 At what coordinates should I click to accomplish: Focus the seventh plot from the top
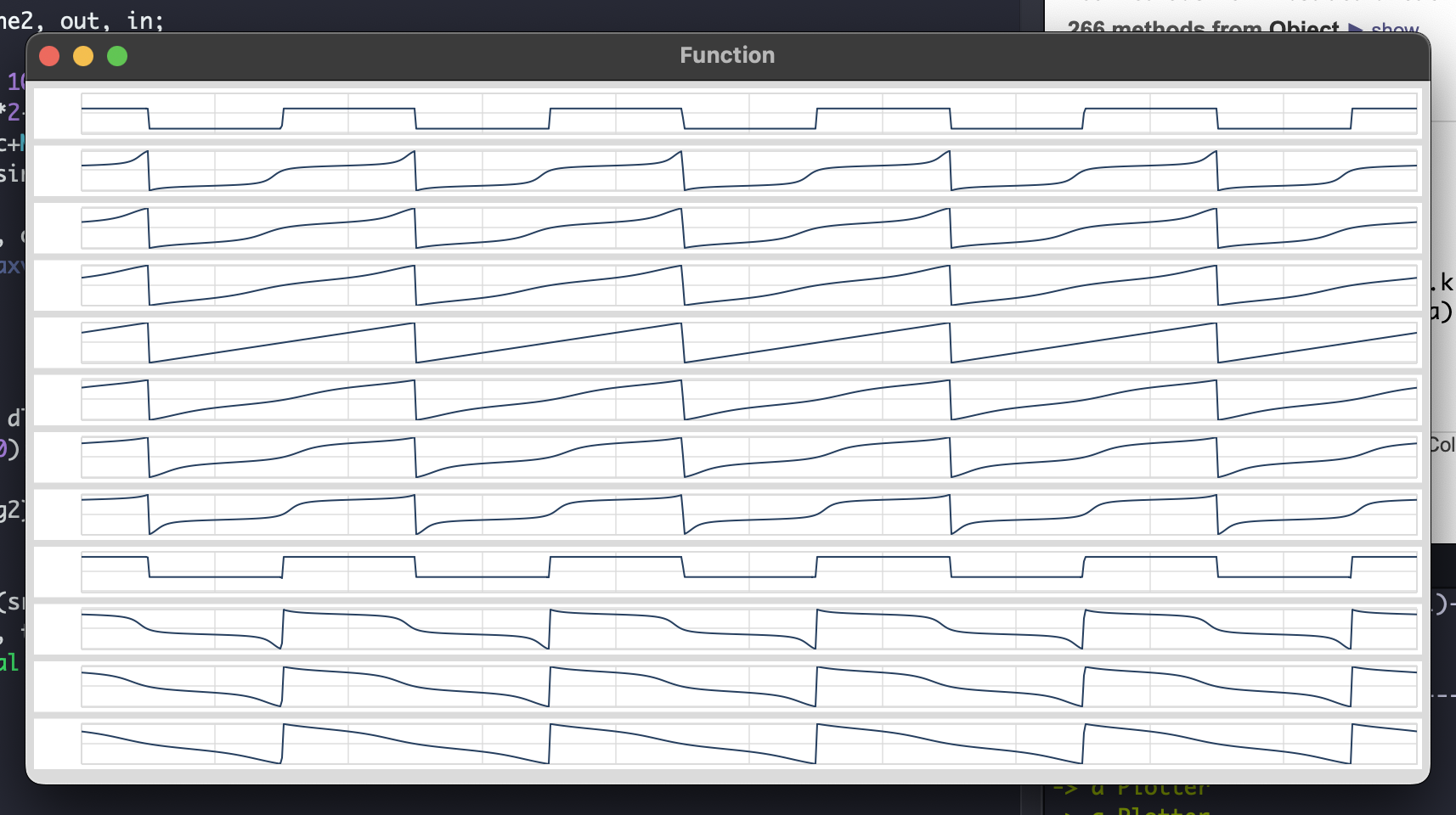[x=748, y=458]
